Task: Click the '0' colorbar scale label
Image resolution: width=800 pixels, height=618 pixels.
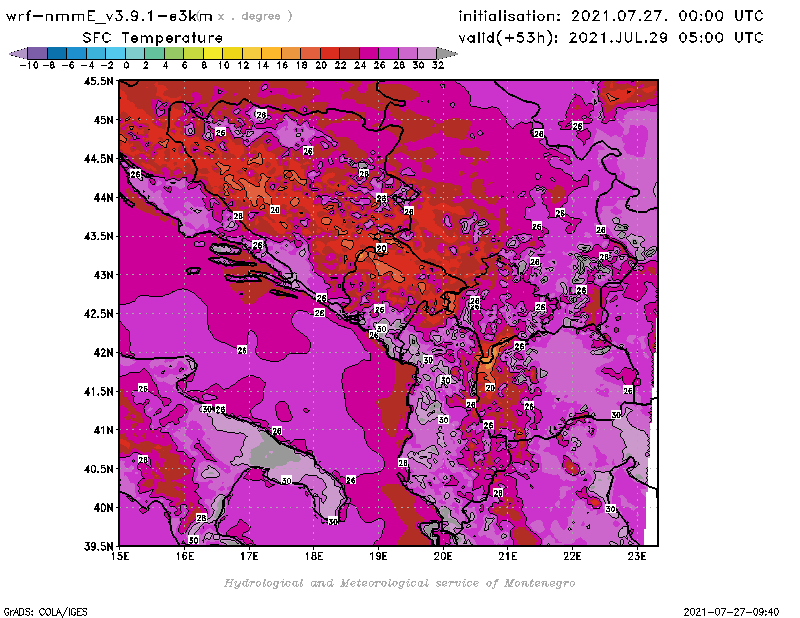Action: pos(126,66)
